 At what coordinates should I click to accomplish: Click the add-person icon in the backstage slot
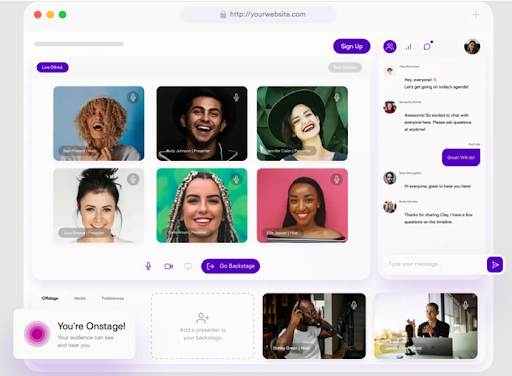click(x=202, y=318)
